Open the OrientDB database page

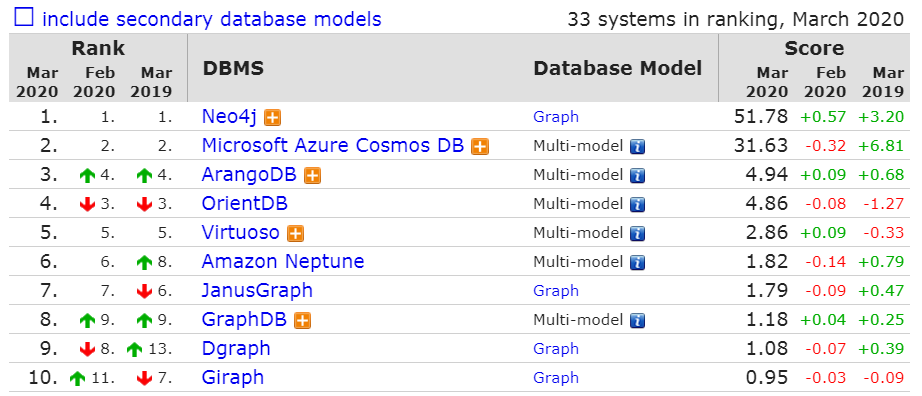[245, 204]
